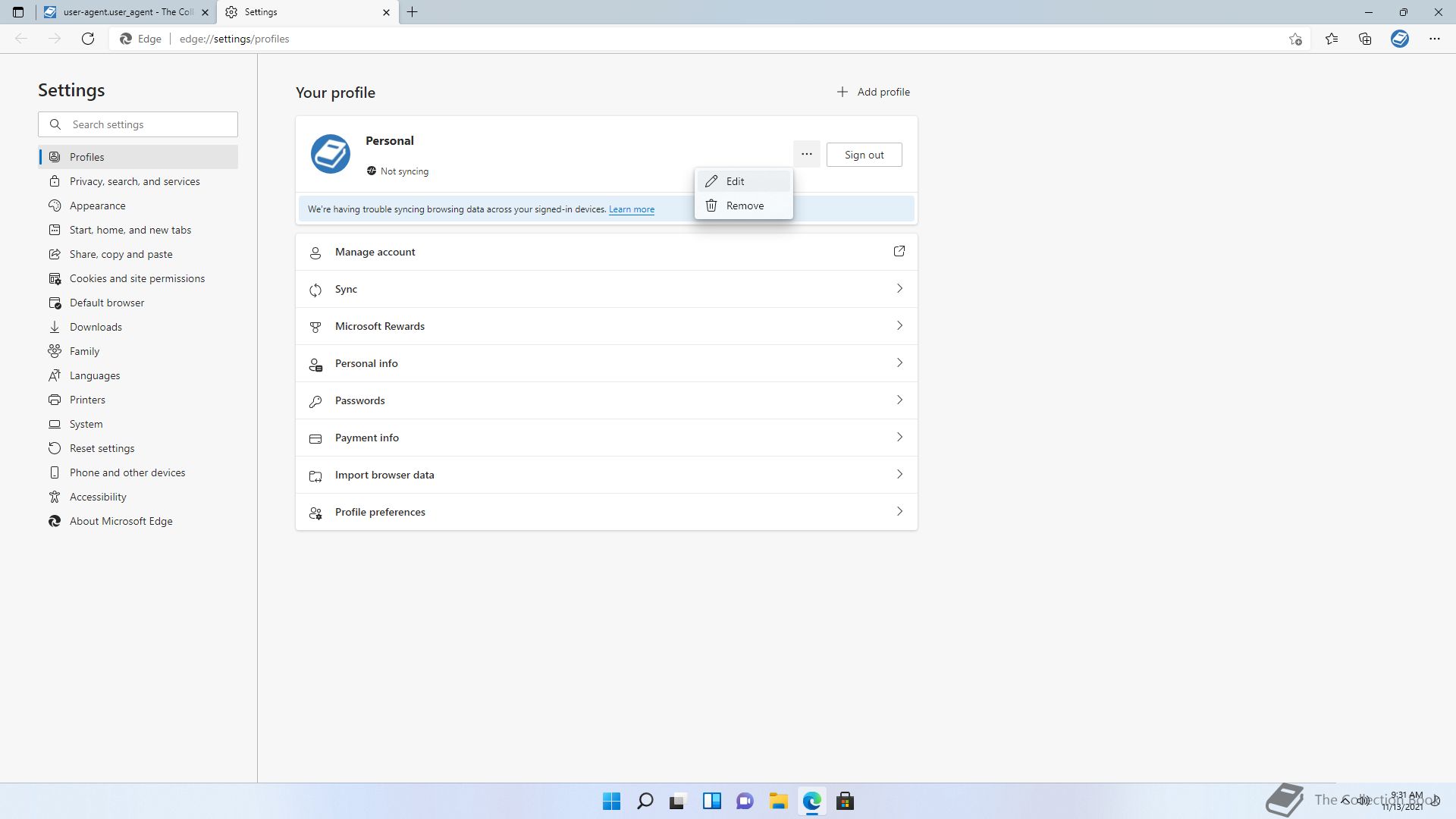
Task: Click the address bar URL
Action: 234,39
